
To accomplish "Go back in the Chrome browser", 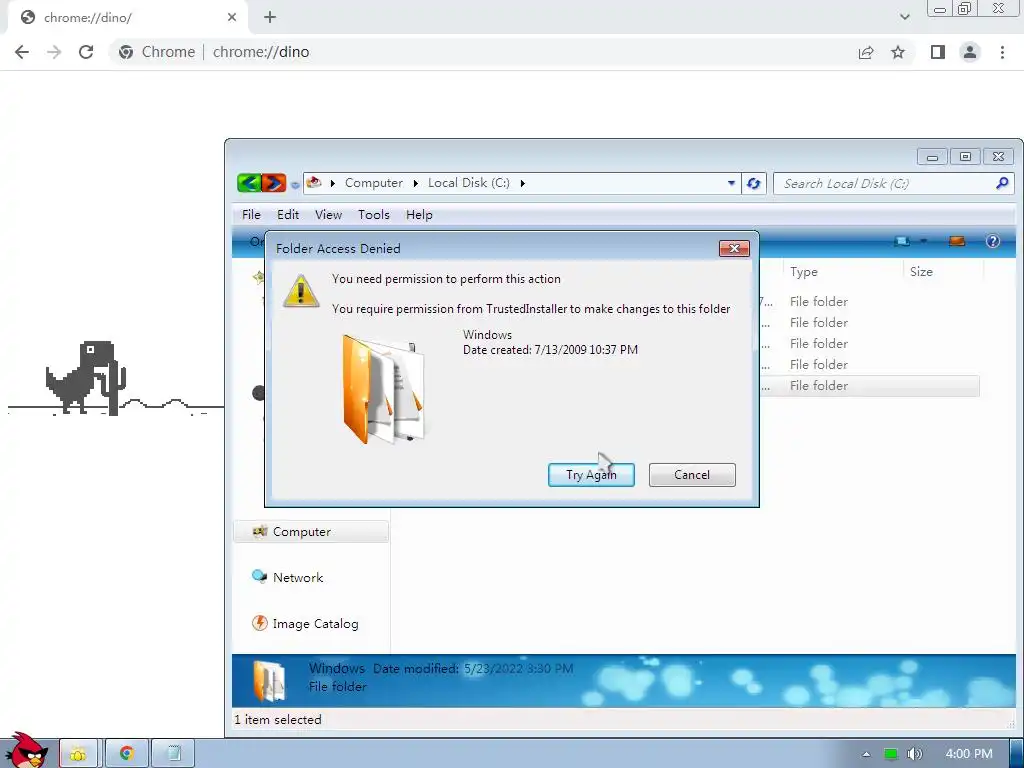I will pyautogui.click(x=22, y=52).
